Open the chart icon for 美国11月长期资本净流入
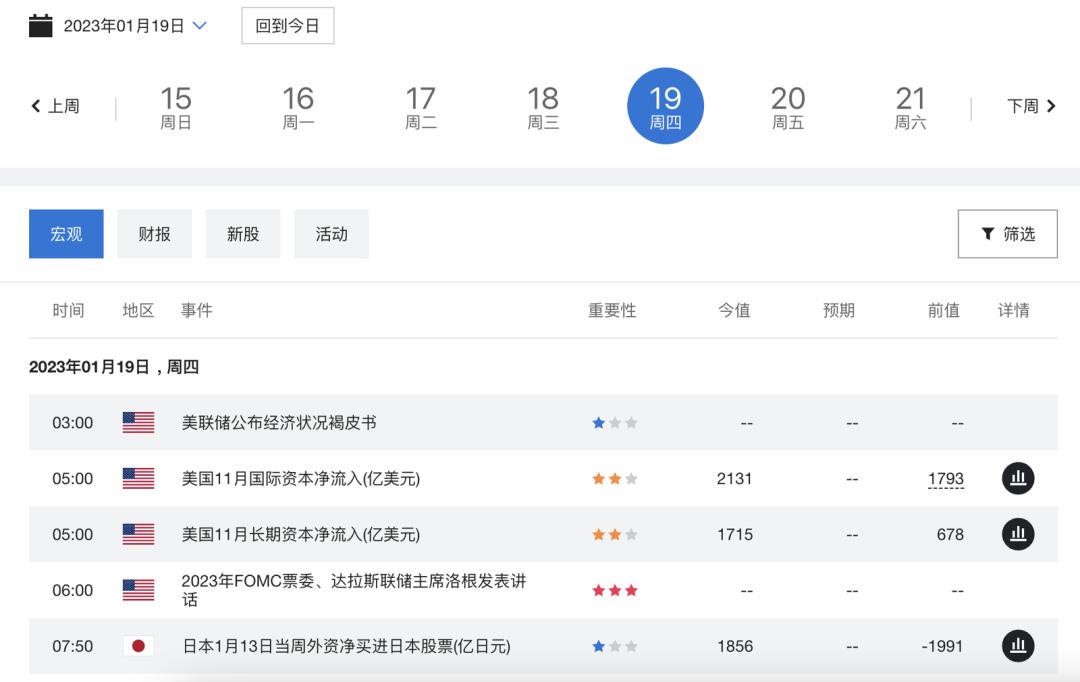The width and height of the screenshot is (1080, 682). [1018, 534]
